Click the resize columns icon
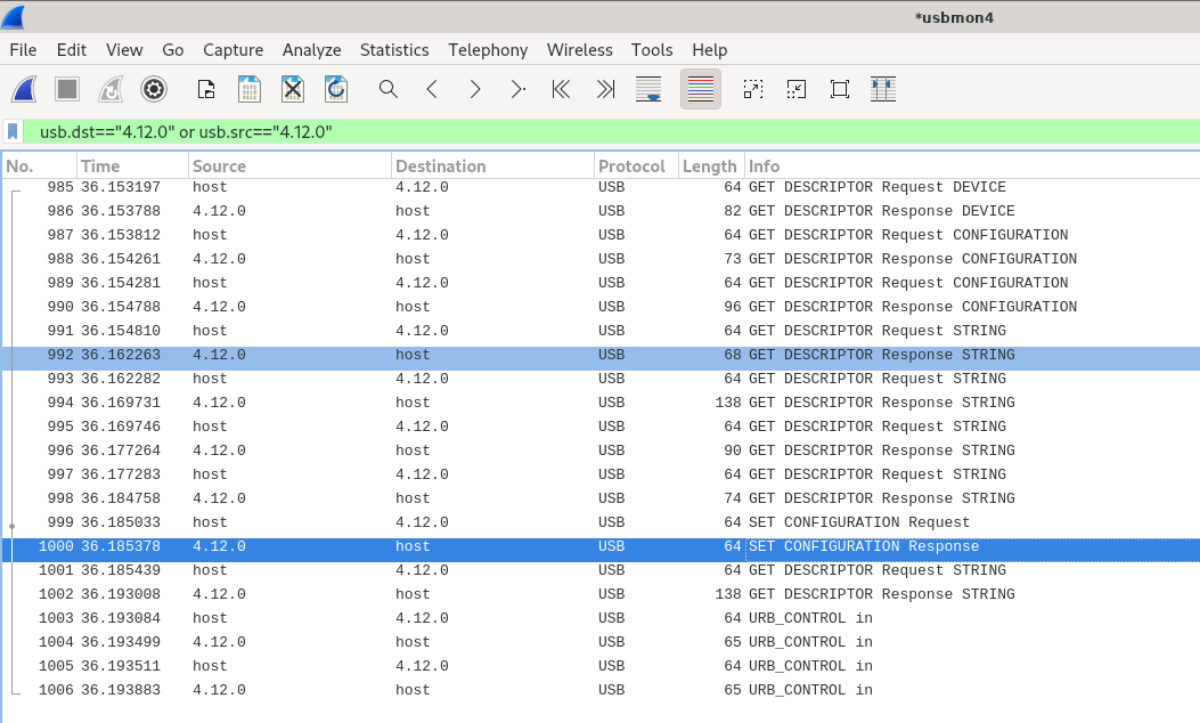Viewport: 1200px width, 723px height. [x=882, y=90]
